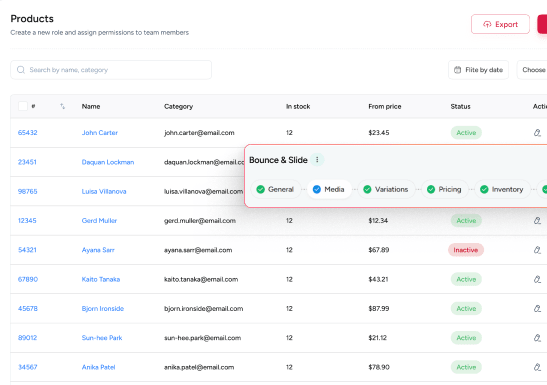Viewport: 547px width, 385px height.
Task: Open the Daquan Lockman link
Action: pos(108,162)
